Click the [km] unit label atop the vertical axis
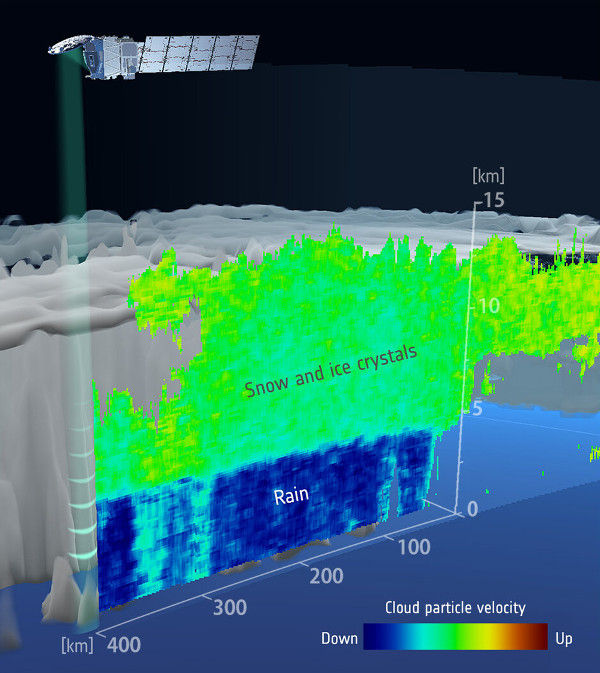This screenshot has height=673, width=600. [x=486, y=177]
